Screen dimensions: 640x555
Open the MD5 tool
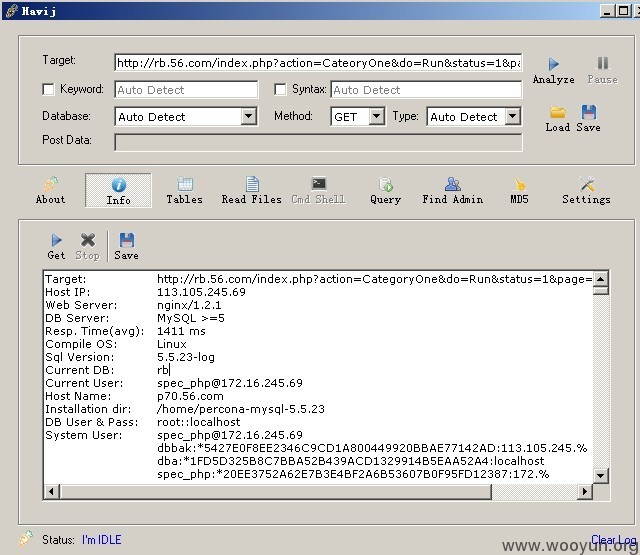click(519, 191)
